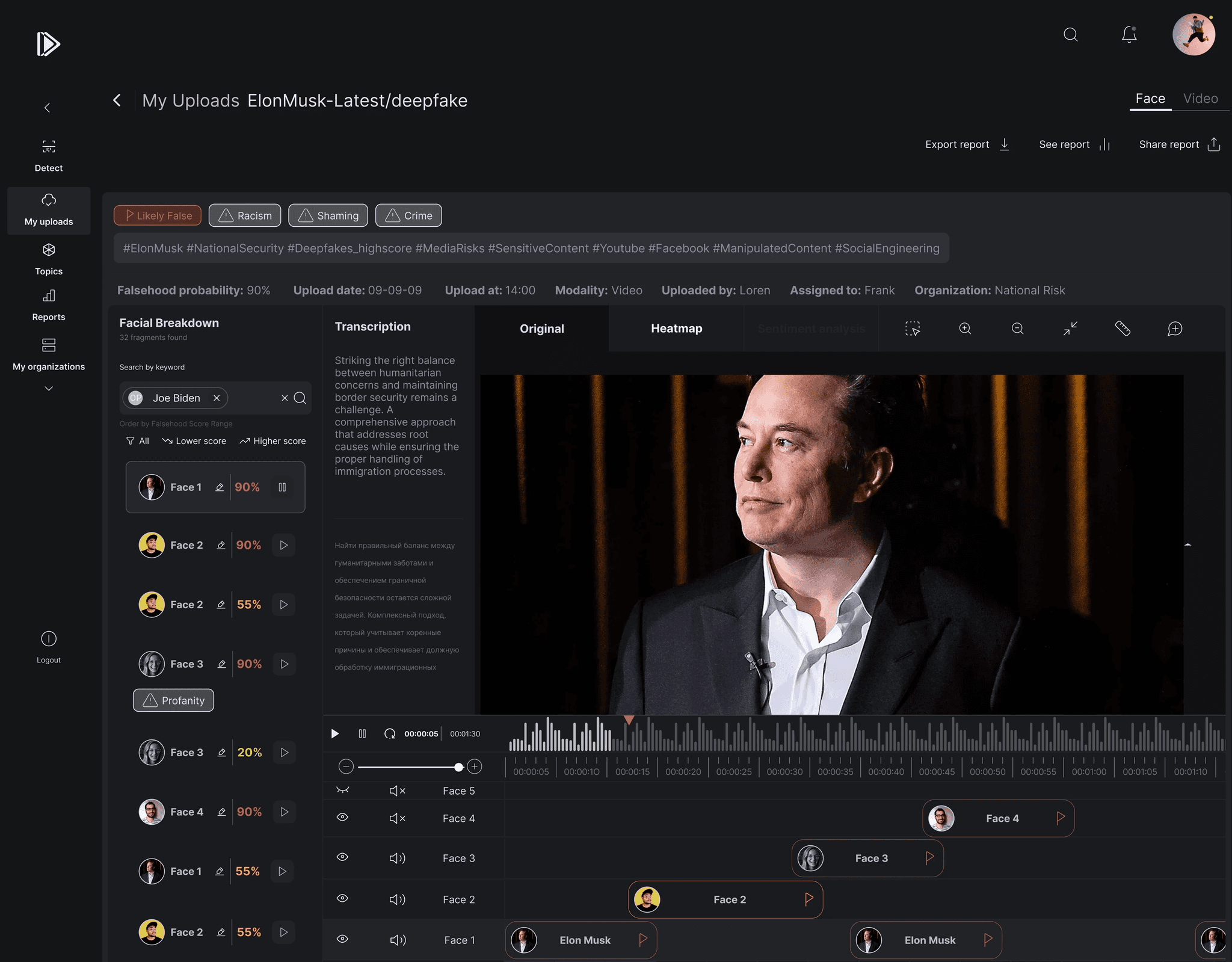Click the add comment bubble icon
The width and height of the screenshot is (1232, 962).
pyautogui.click(x=1175, y=328)
